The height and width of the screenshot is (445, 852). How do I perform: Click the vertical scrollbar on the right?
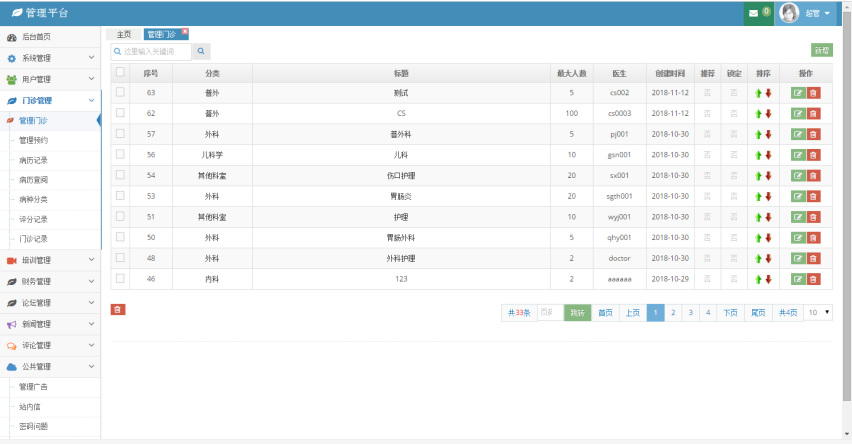tap(847, 206)
